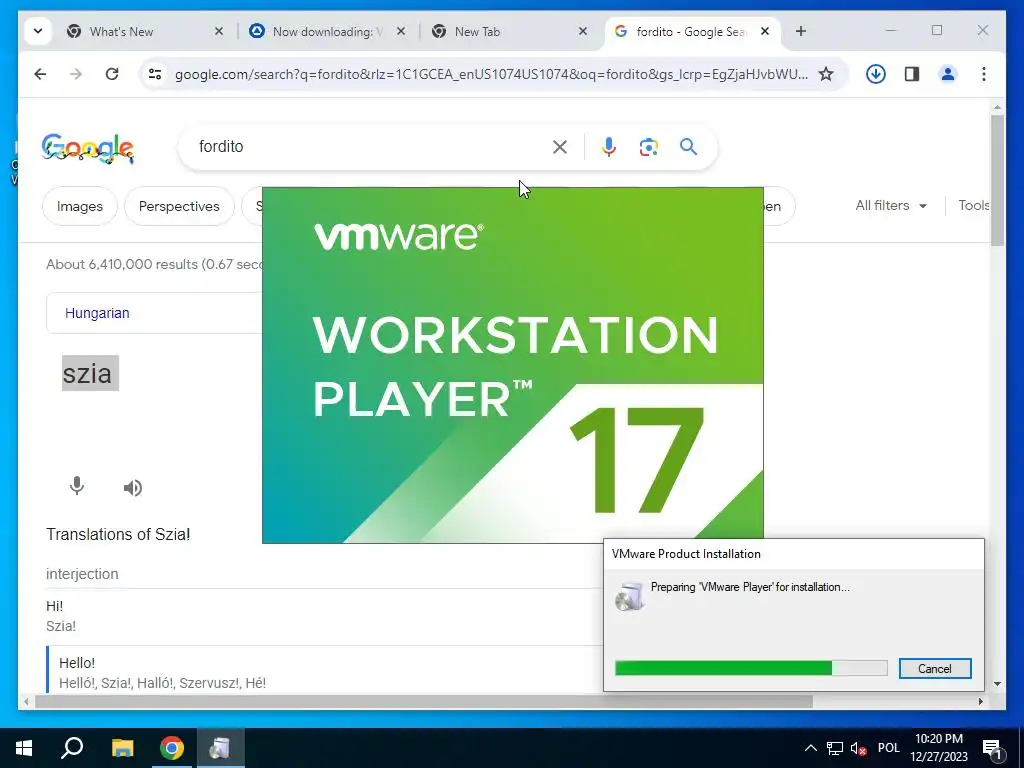Filter results by Perspectives
Image resolution: width=1024 pixels, height=768 pixels.
tap(179, 206)
